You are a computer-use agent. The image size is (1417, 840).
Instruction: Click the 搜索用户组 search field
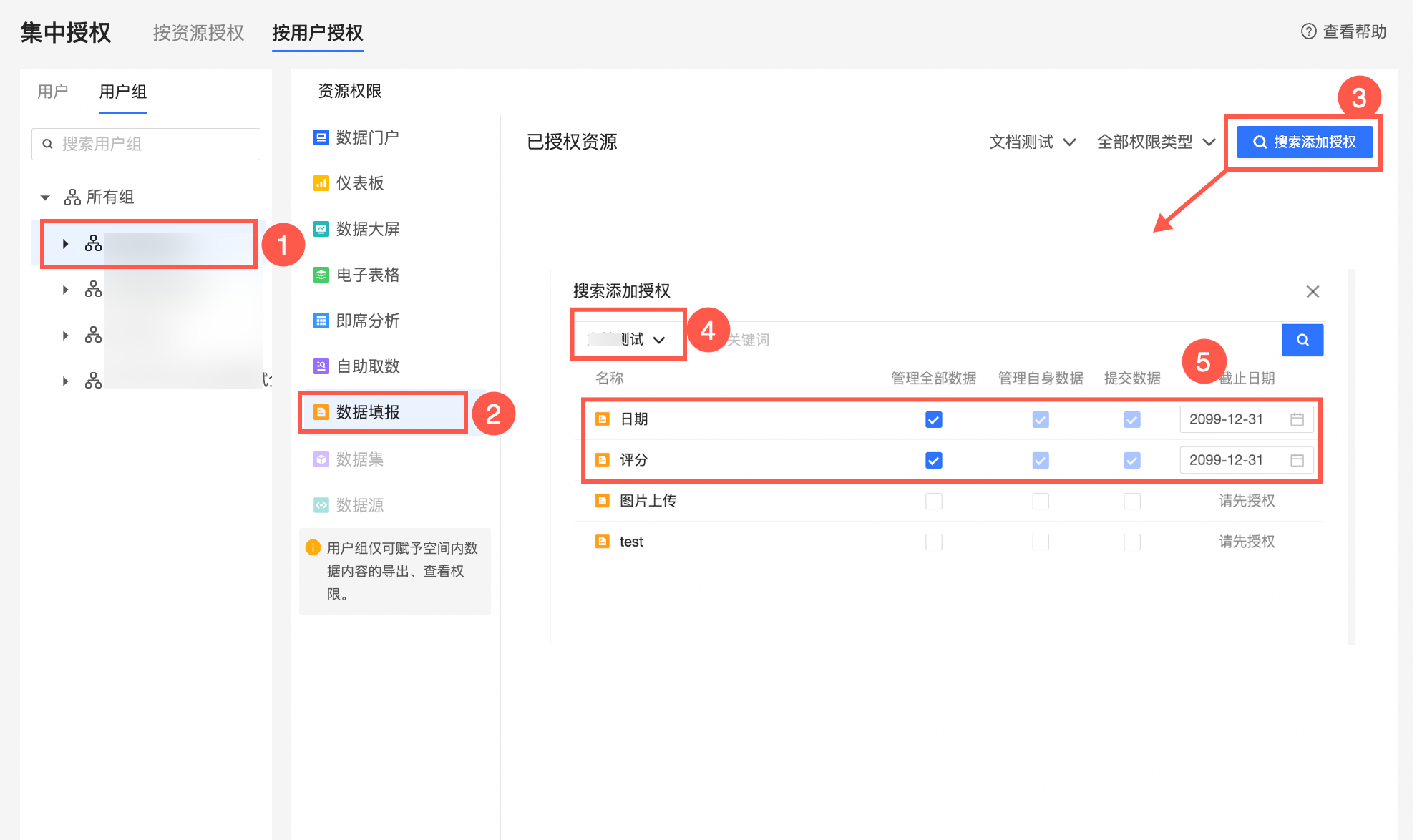click(x=146, y=144)
